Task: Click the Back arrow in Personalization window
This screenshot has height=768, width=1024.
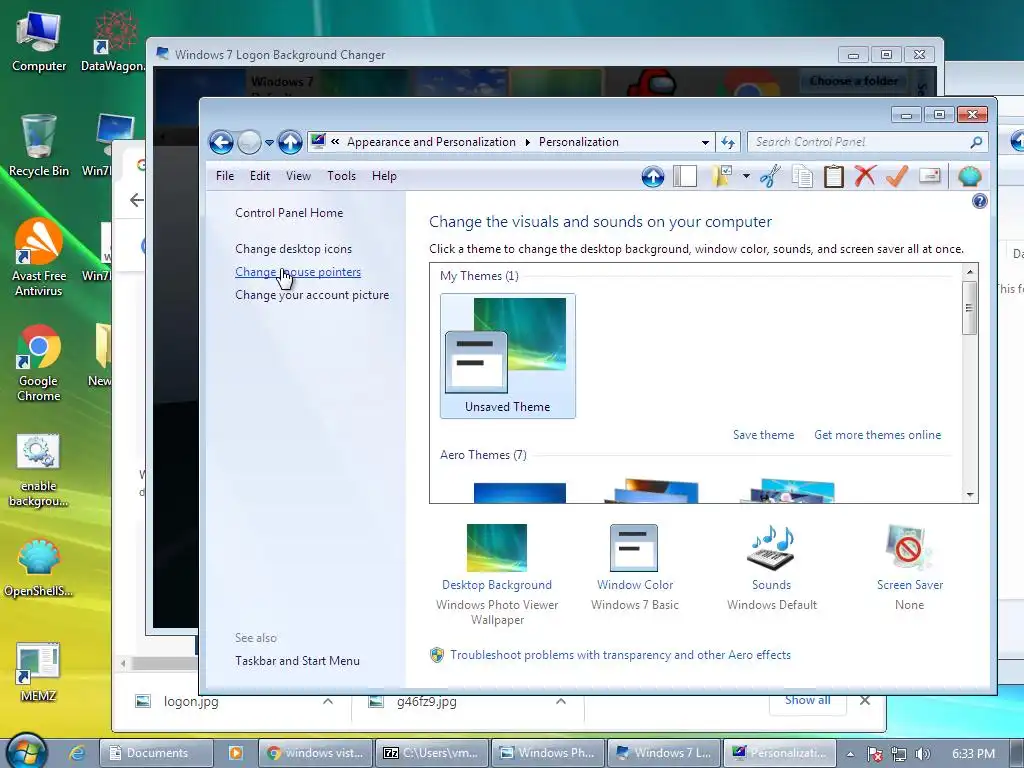Action: coord(221,142)
